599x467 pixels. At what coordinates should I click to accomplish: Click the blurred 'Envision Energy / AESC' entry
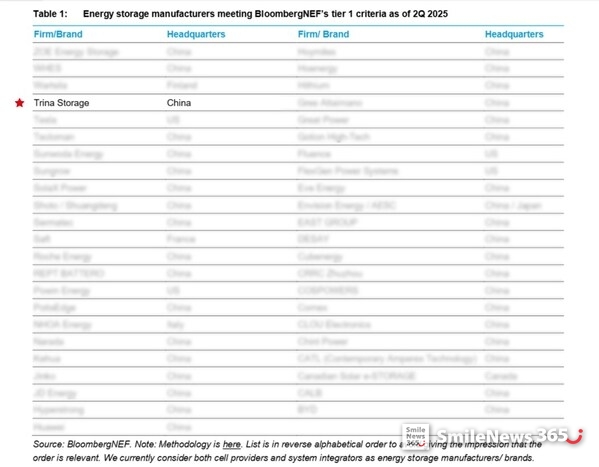(x=346, y=205)
